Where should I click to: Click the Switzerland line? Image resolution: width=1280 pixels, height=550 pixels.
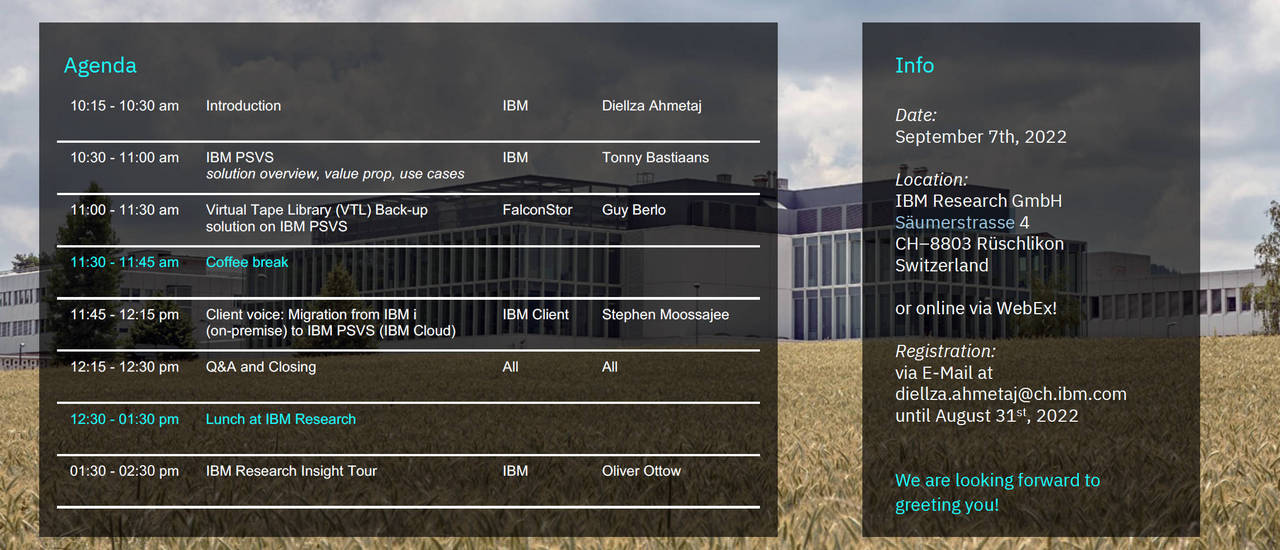pos(941,266)
